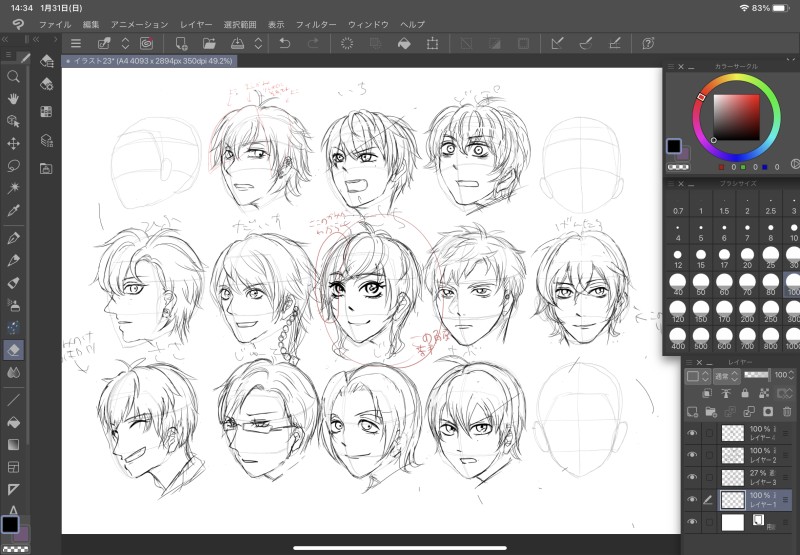
Task: Click New document icon in command bar
Action: 181,44
